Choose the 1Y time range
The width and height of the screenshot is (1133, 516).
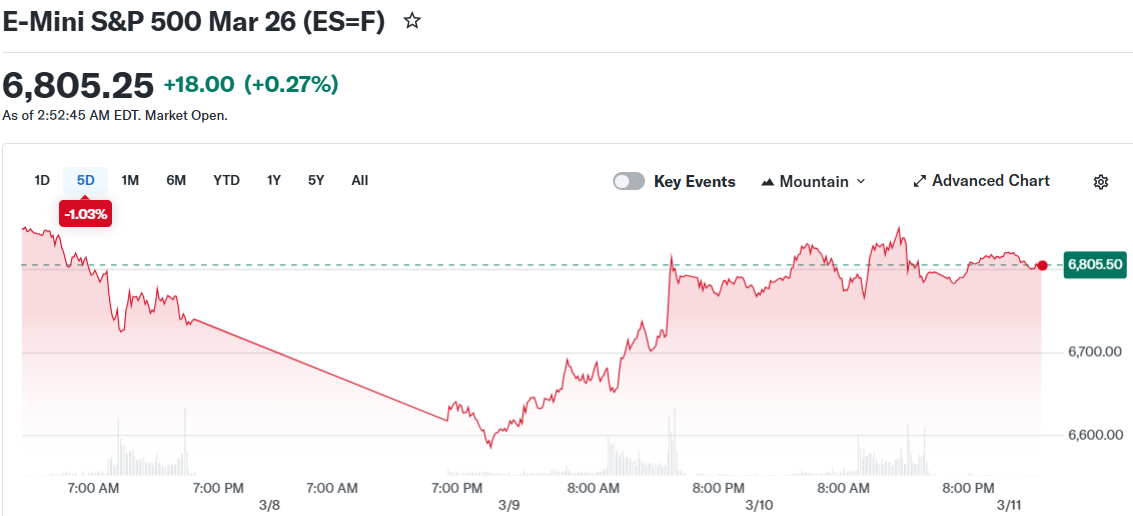click(273, 180)
